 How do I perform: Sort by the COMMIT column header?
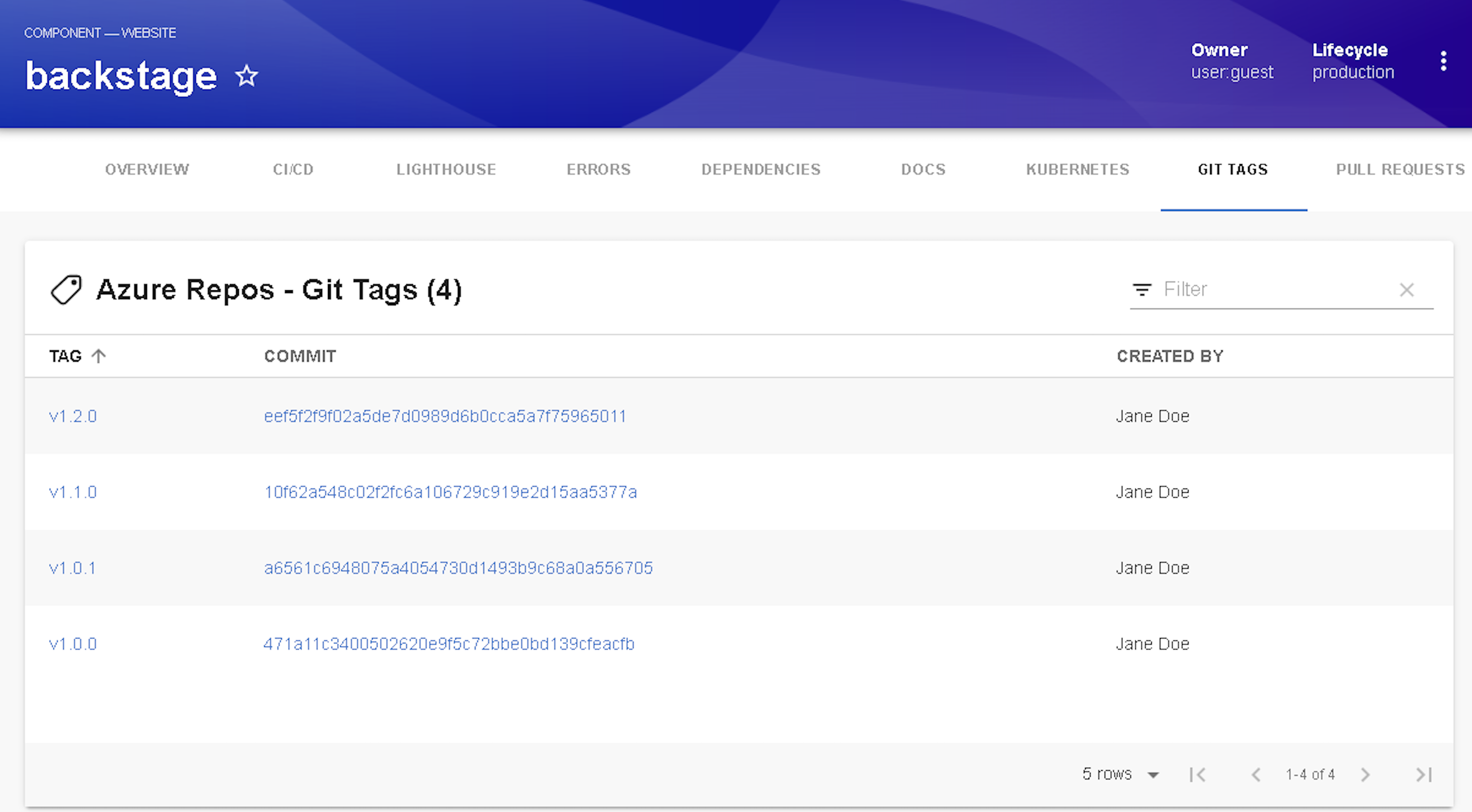tap(300, 356)
